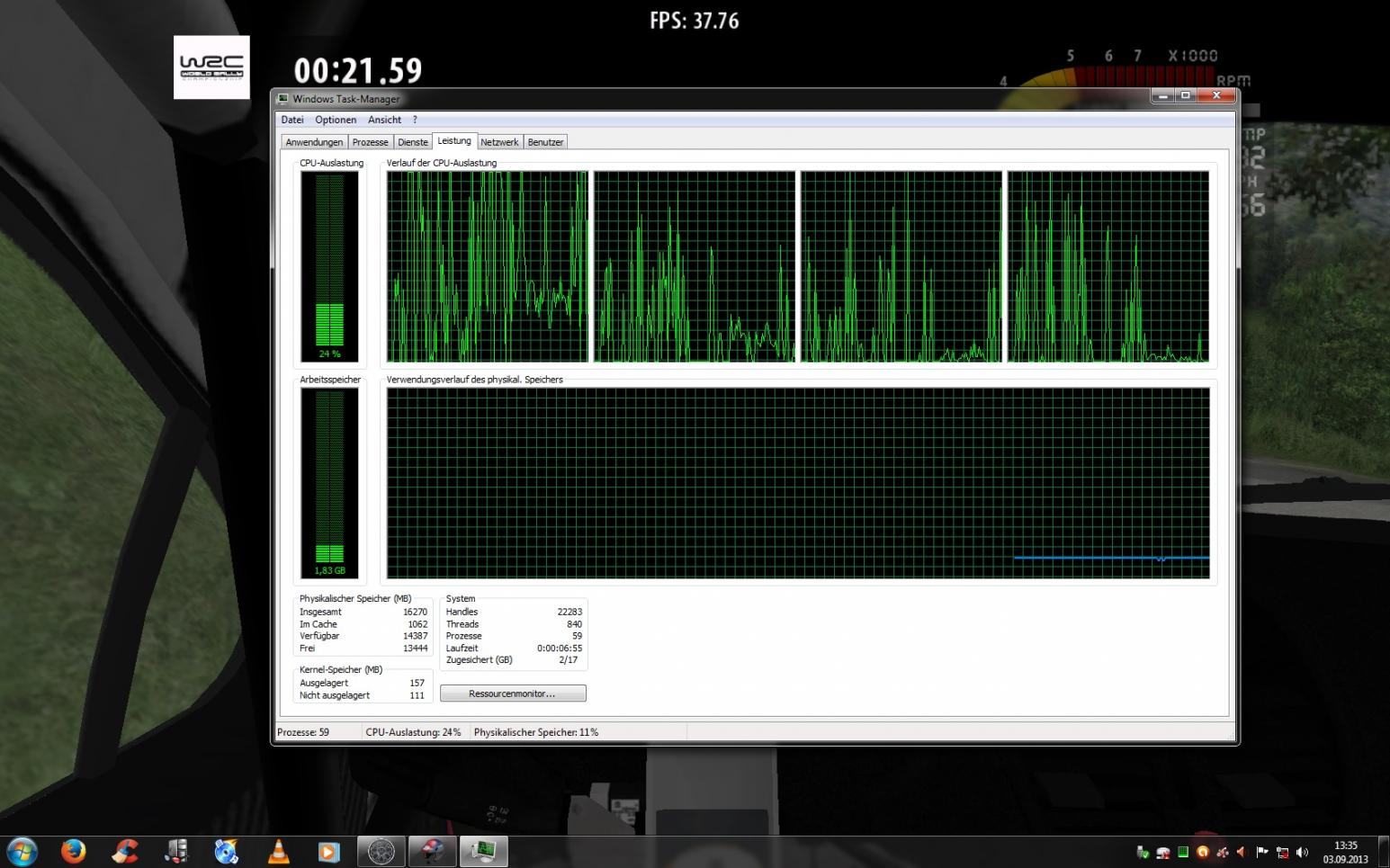Image resolution: width=1390 pixels, height=868 pixels.
Task: Switch to the Prozesse tab
Action: tap(370, 142)
